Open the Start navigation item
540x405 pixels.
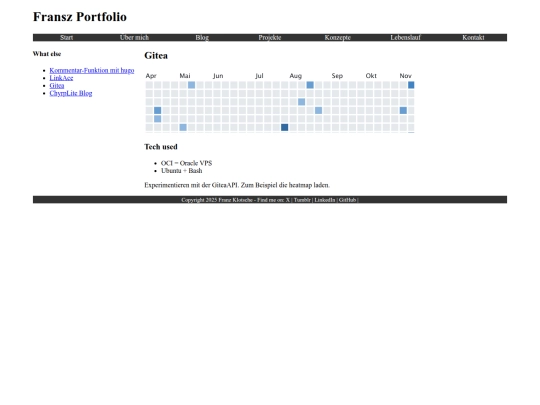pos(66,38)
